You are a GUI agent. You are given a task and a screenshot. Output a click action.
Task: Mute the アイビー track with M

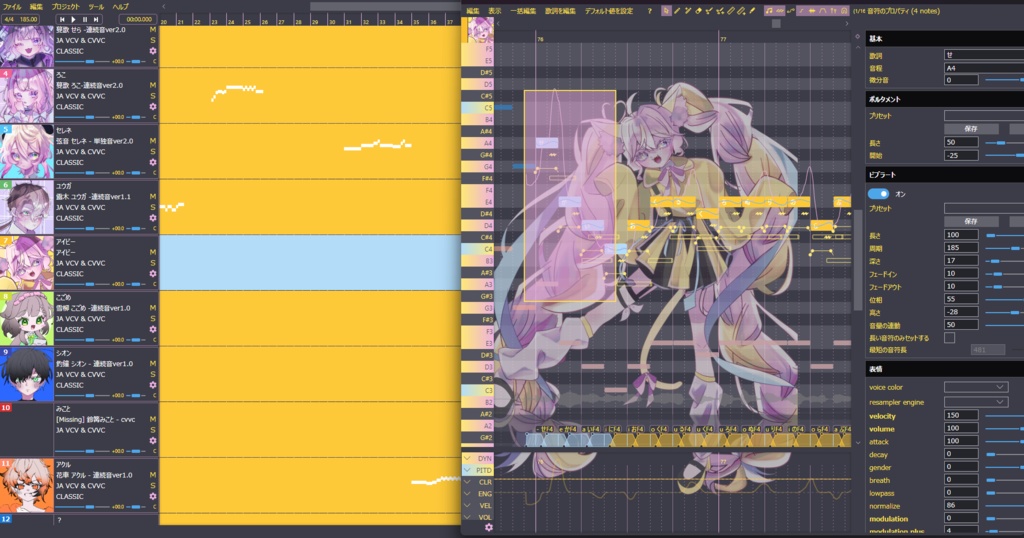click(153, 252)
